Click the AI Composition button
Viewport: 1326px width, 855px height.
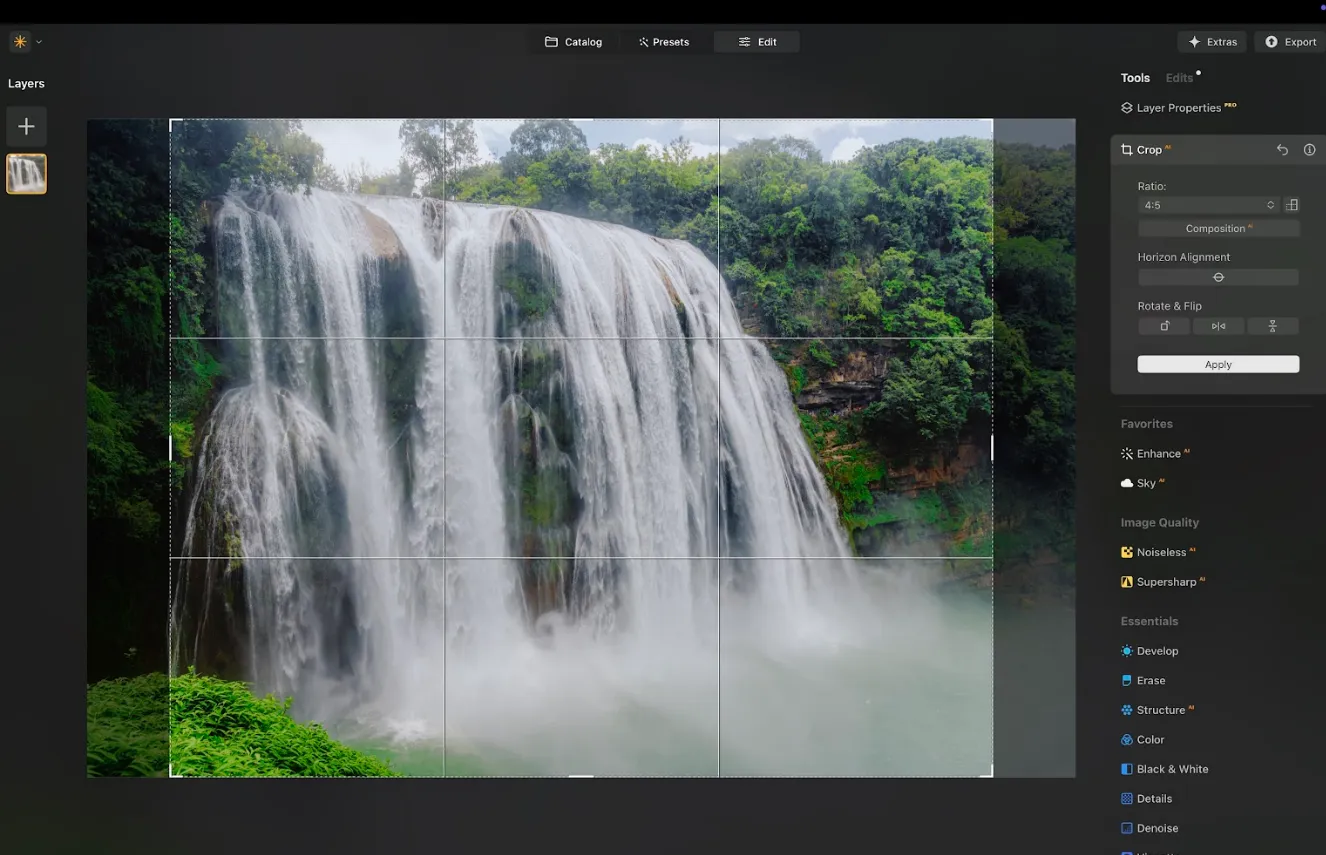pos(1218,229)
